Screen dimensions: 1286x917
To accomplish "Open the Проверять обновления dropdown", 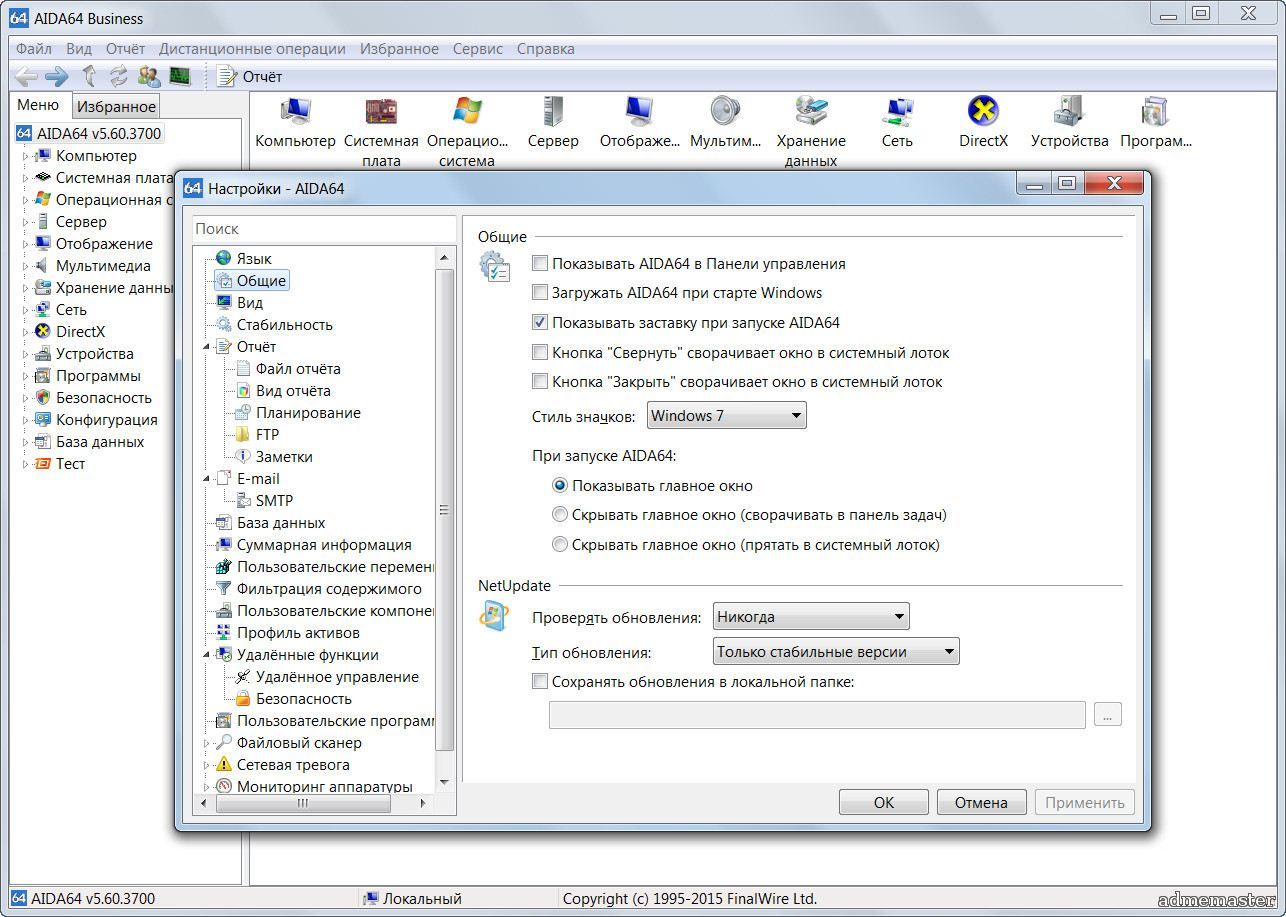I will click(x=810, y=617).
